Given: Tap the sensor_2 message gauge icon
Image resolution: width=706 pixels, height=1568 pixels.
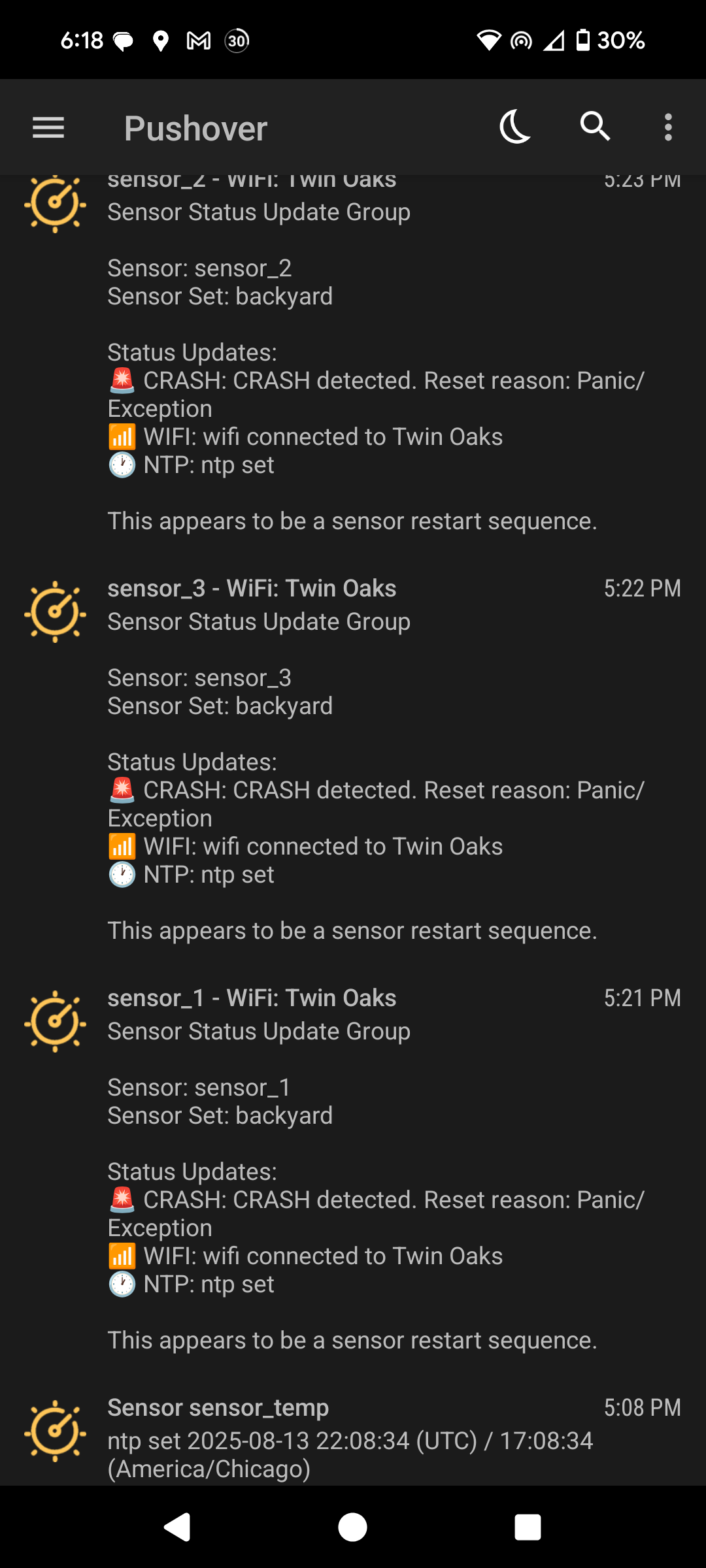Looking at the screenshot, I should (x=55, y=203).
